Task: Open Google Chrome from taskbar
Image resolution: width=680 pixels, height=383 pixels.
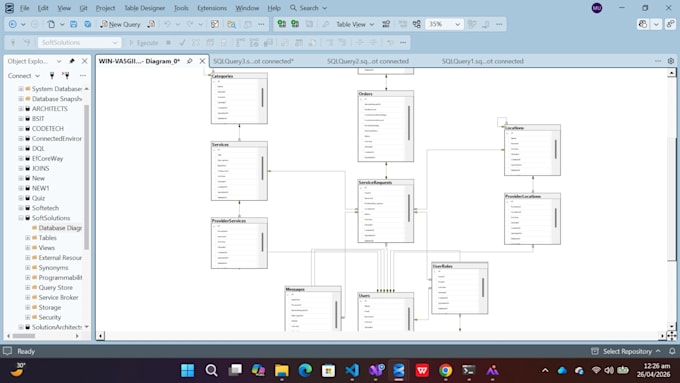Action: click(445, 370)
